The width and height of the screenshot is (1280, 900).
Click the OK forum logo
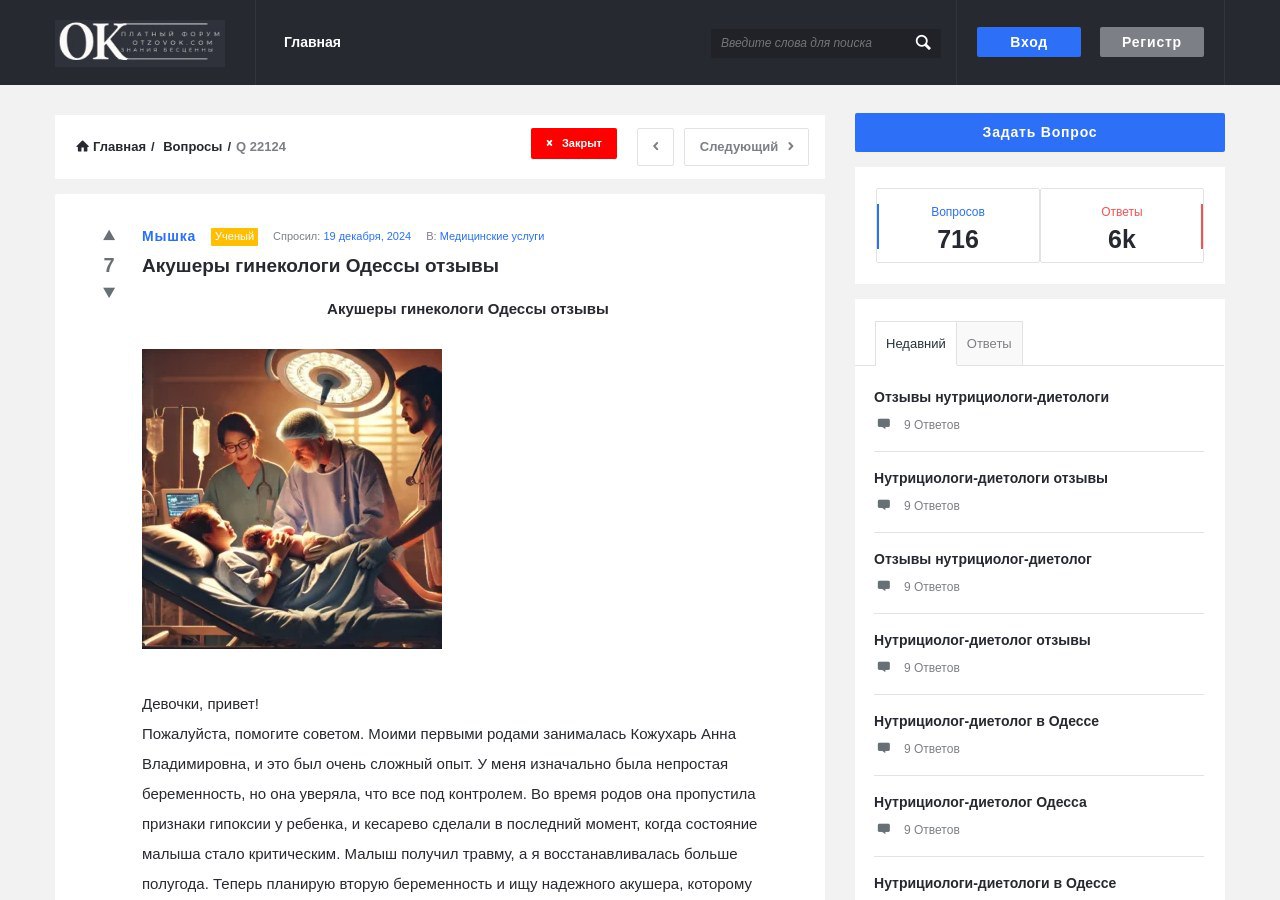click(x=140, y=43)
